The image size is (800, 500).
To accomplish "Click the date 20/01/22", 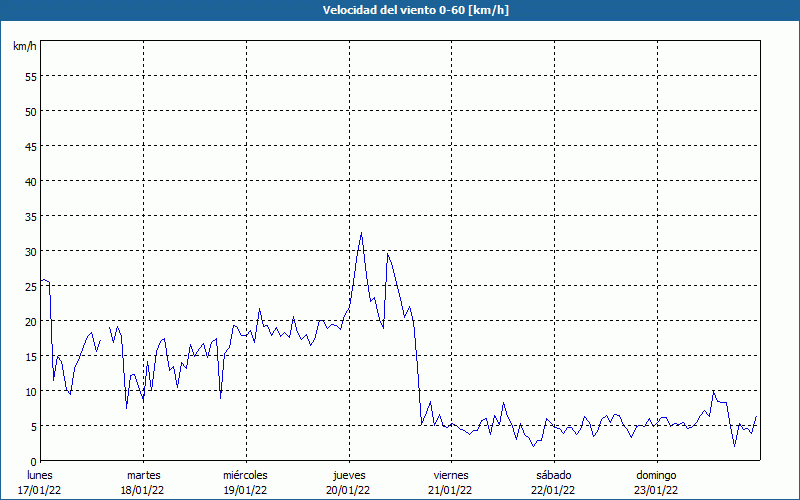I will pyautogui.click(x=348, y=490).
